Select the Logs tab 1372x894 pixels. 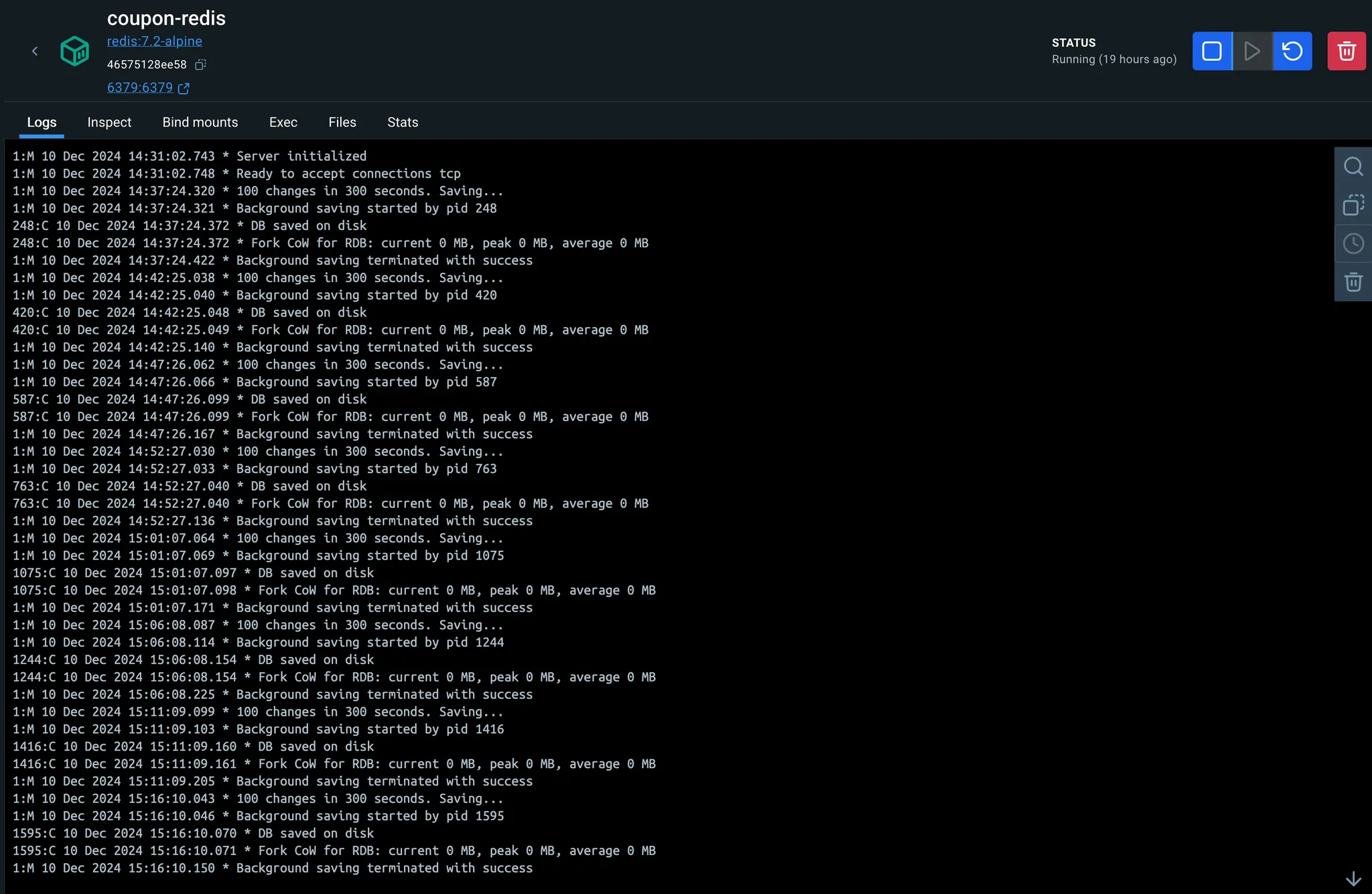click(42, 122)
